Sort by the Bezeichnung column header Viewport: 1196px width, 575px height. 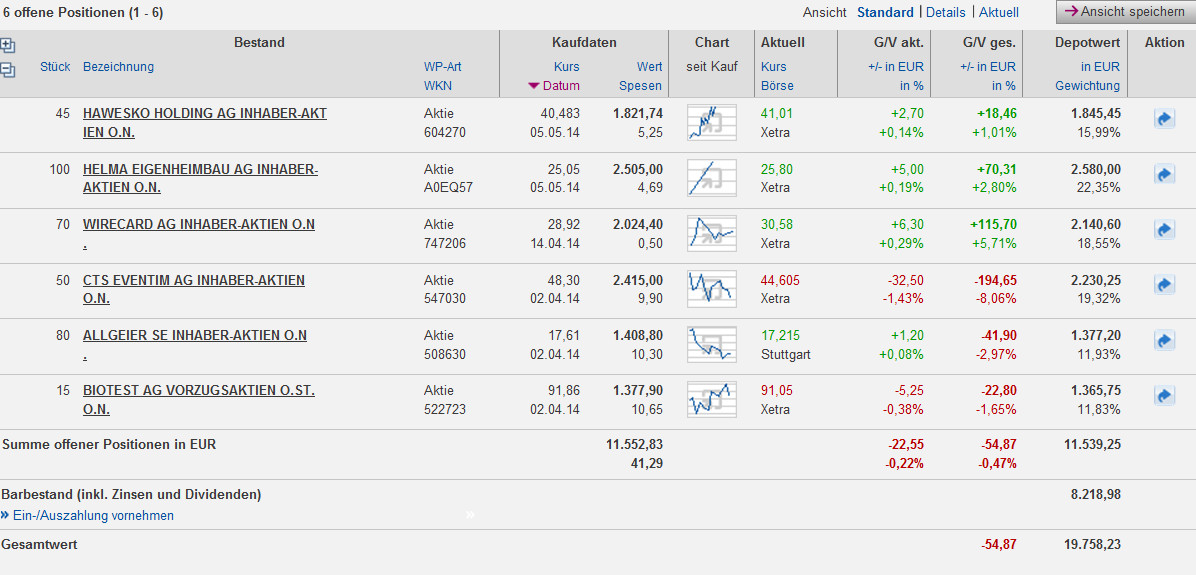[x=118, y=67]
